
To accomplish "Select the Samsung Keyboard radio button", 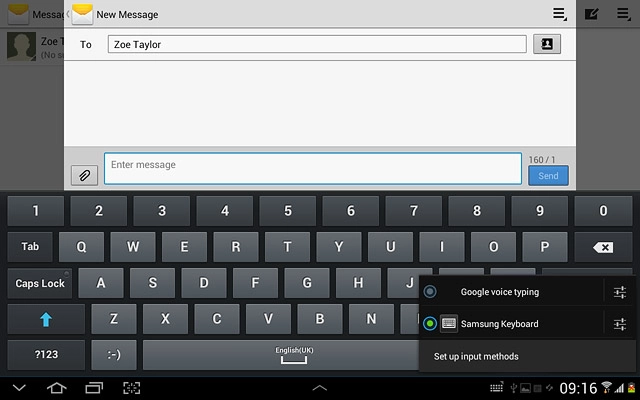I will [430, 324].
